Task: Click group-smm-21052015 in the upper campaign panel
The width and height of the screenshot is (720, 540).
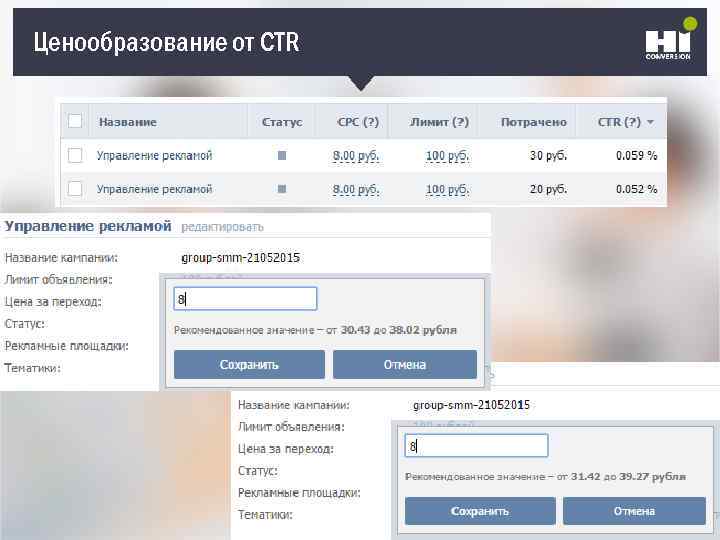Action: 241,258
